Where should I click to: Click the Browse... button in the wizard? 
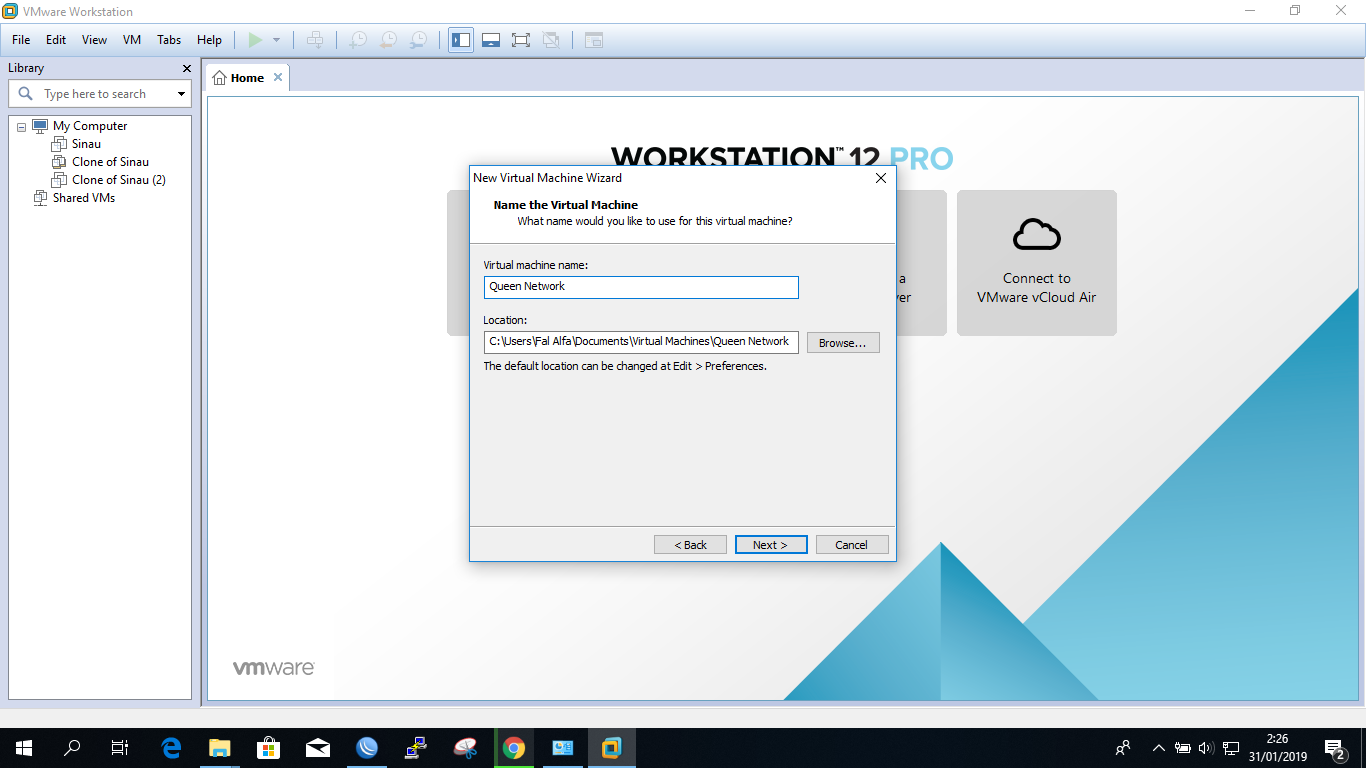click(x=843, y=343)
